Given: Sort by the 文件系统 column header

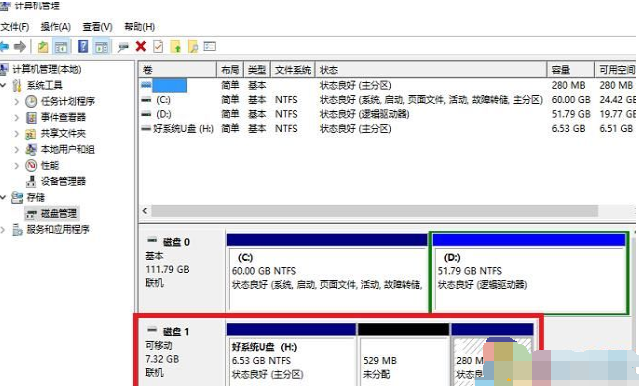Looking at the screenshot, I should tap(293, 70).
